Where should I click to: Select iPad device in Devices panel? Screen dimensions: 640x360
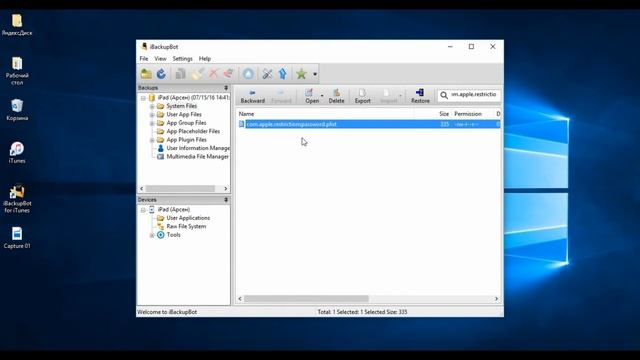[173, 209]
